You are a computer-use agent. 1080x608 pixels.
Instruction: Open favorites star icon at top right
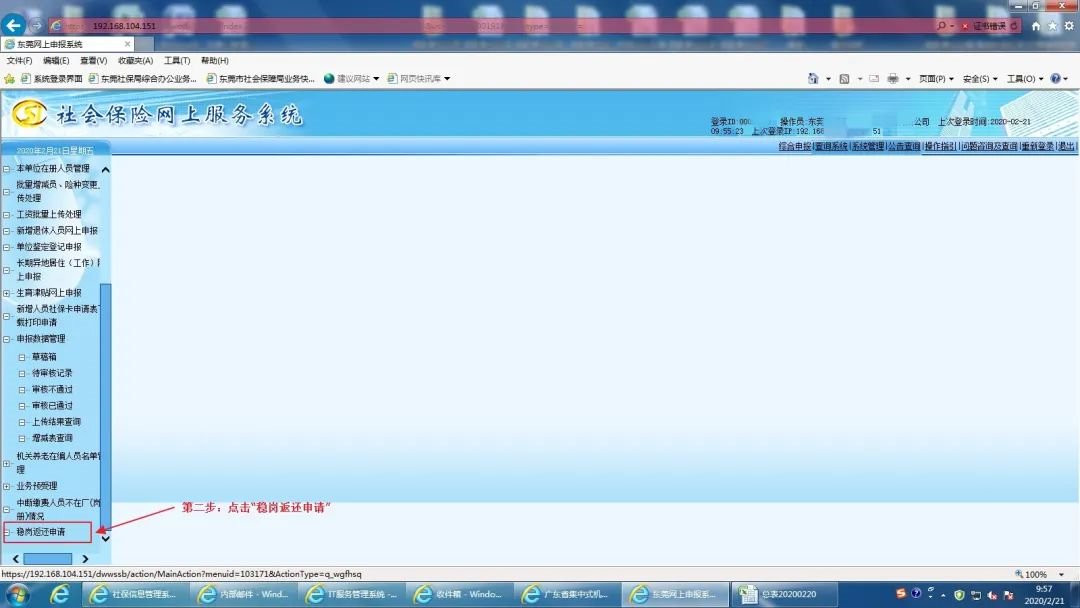pos(1052,25)
